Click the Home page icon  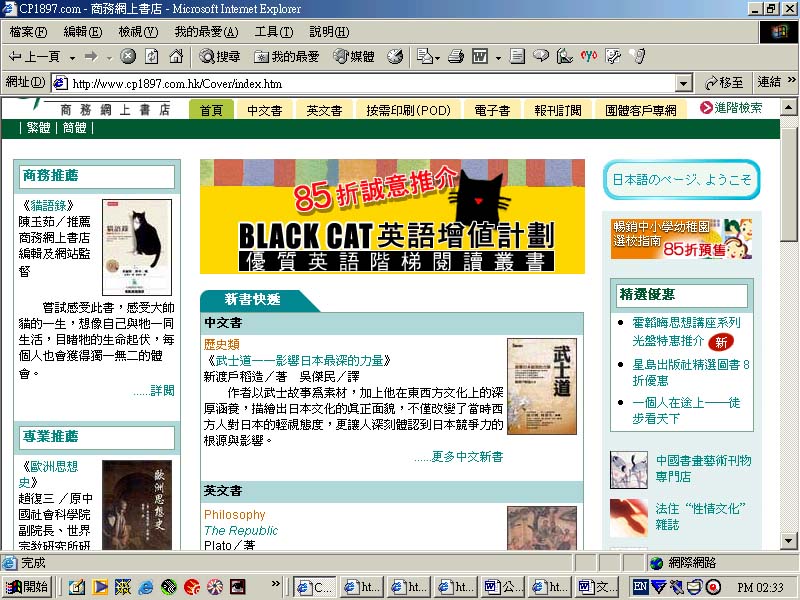[176, 56]
